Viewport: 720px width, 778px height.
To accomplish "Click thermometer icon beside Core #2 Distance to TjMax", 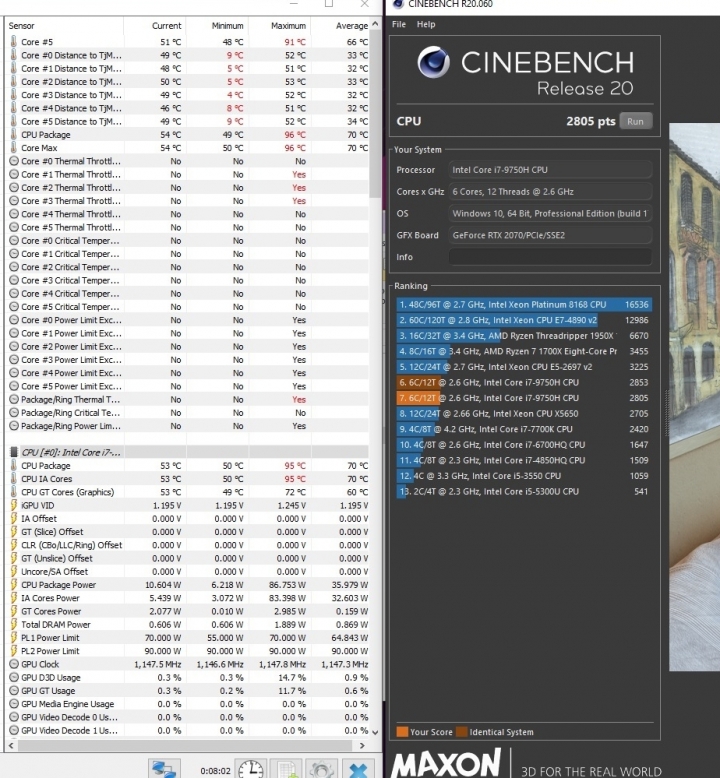I will [13, 81].
